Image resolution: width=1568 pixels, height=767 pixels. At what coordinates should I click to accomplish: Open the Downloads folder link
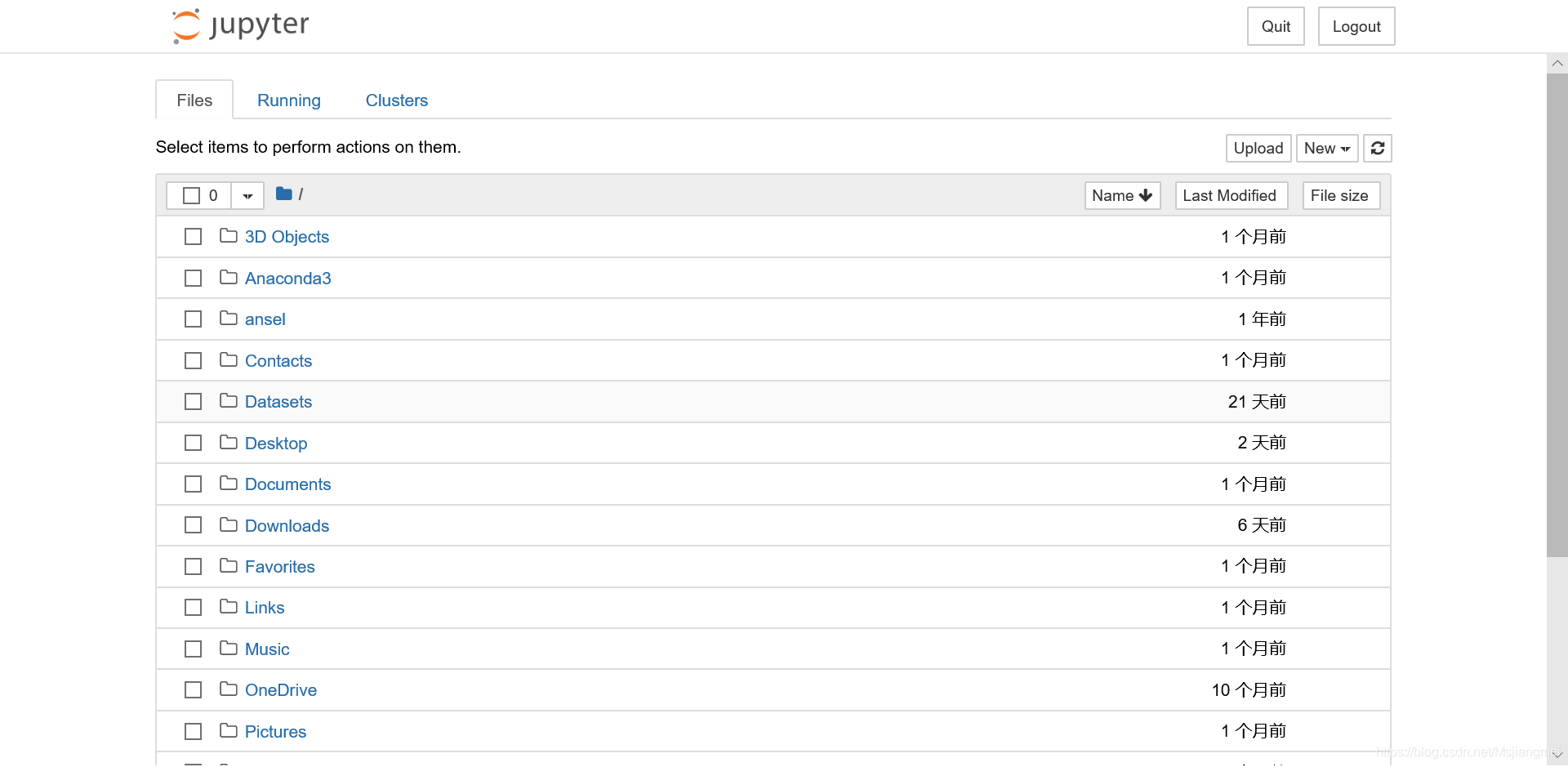(287, 526)
